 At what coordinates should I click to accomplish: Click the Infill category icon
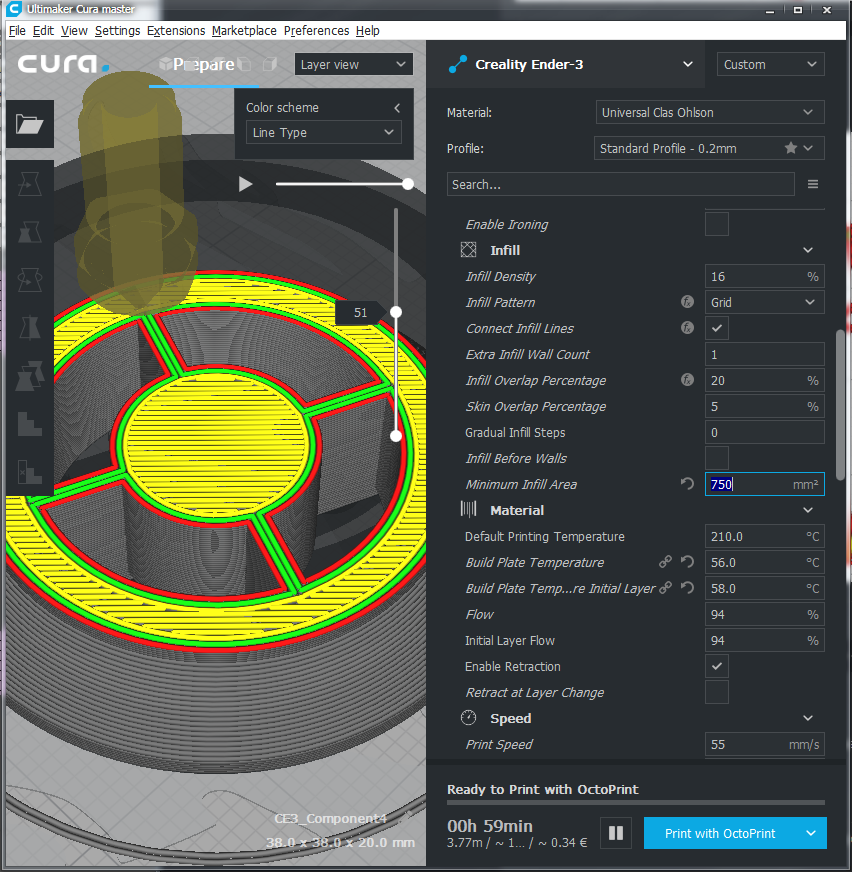click(x=468, y=250)
